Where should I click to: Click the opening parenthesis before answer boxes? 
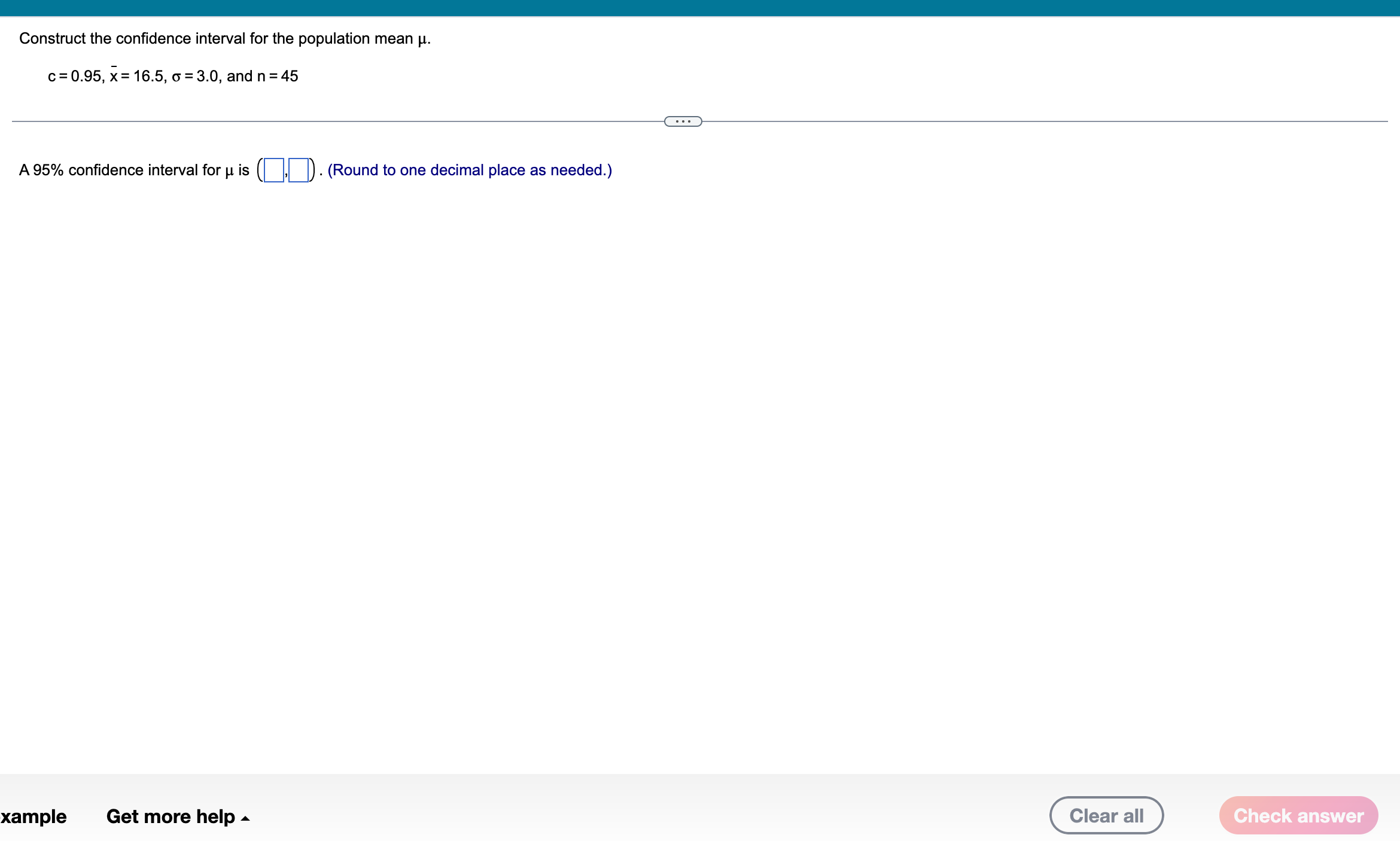[260, 170]
